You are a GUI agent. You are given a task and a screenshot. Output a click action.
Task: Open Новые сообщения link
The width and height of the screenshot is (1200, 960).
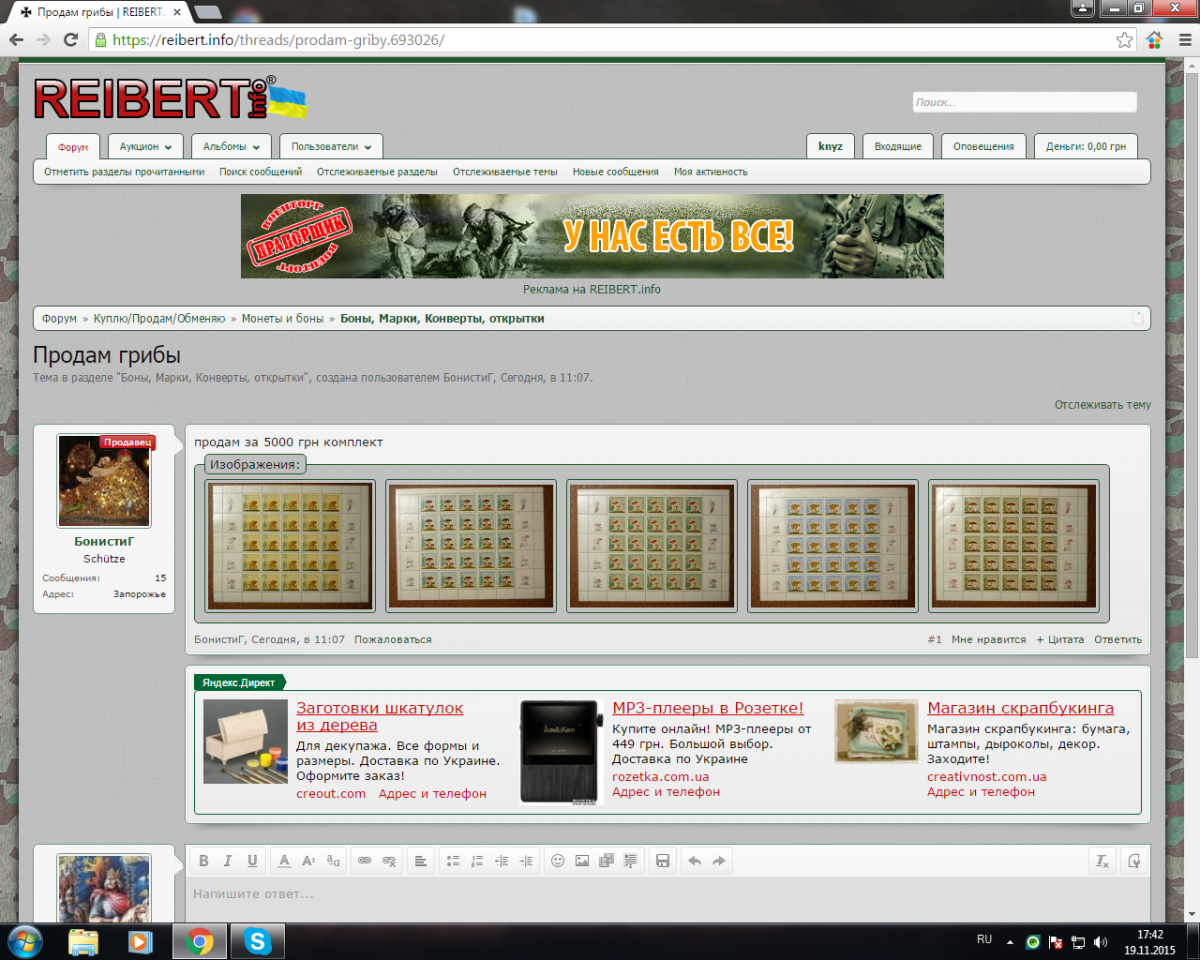tap(615, 172)
